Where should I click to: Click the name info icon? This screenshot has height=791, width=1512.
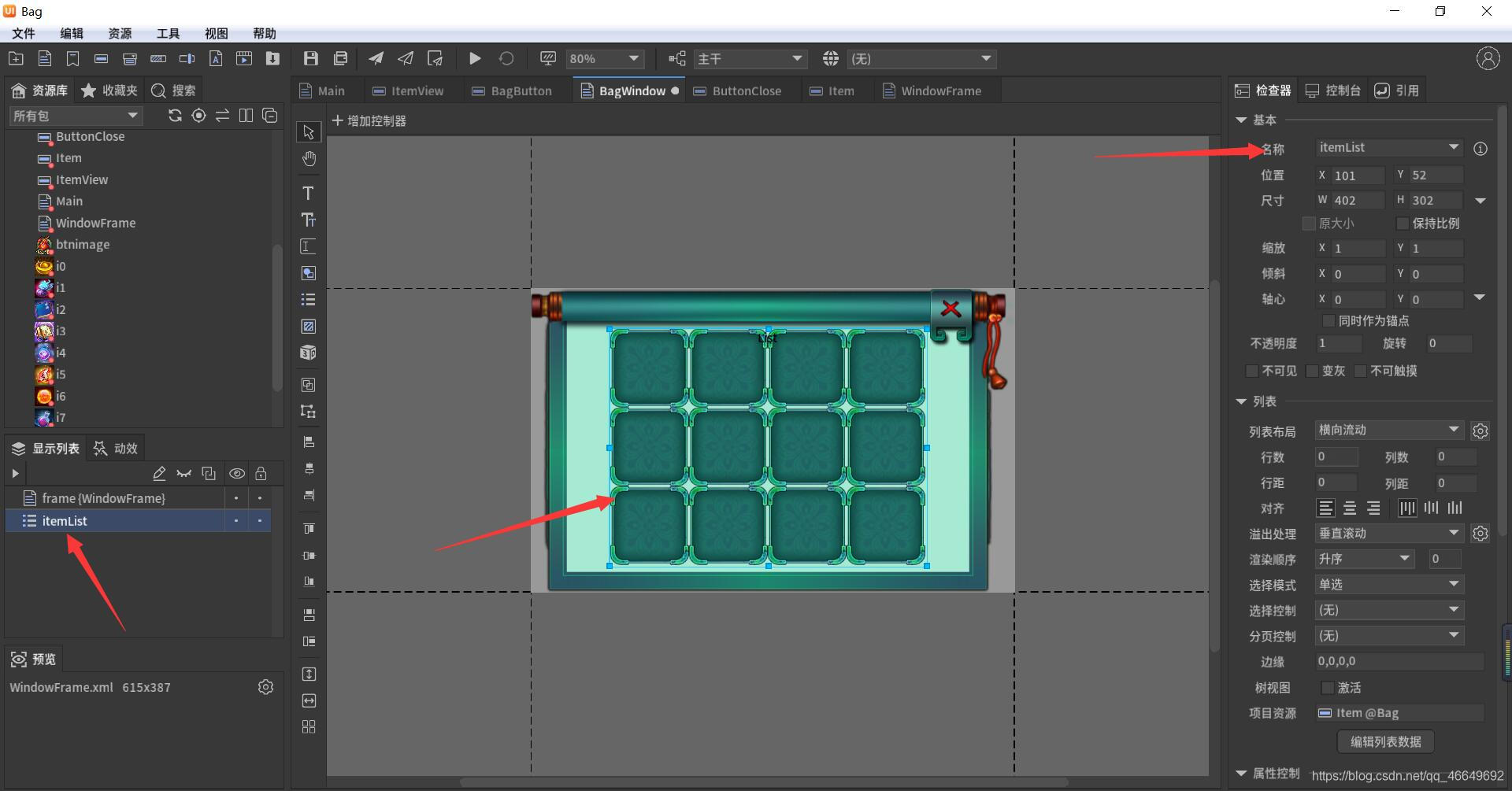click(x=1480, y=149)
